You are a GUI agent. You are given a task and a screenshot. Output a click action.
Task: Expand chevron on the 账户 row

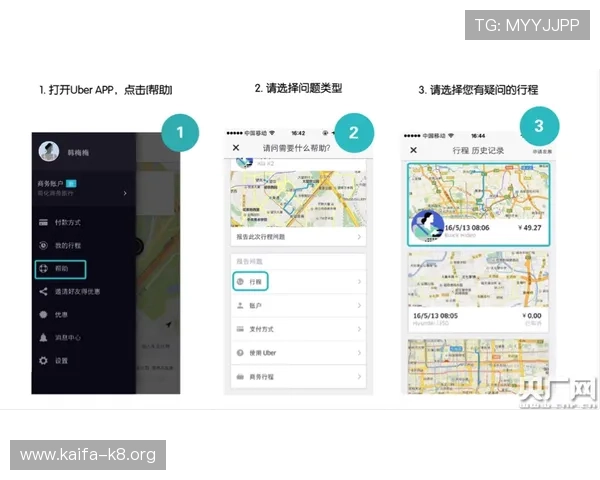[x=359, y=305]
